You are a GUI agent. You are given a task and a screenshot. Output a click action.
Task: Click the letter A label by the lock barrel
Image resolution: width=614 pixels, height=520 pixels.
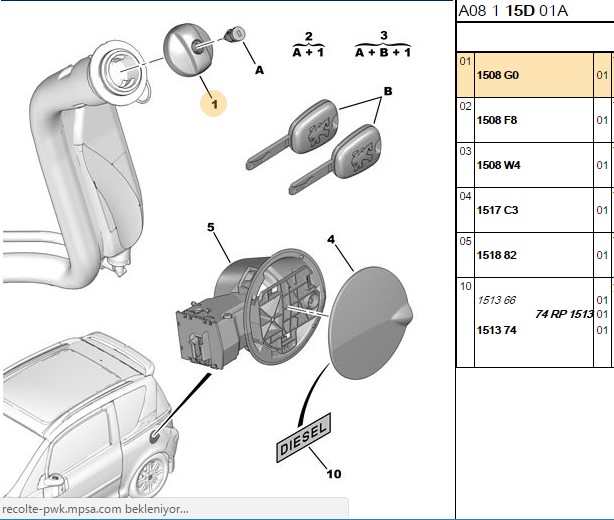(x=259, y=70)
